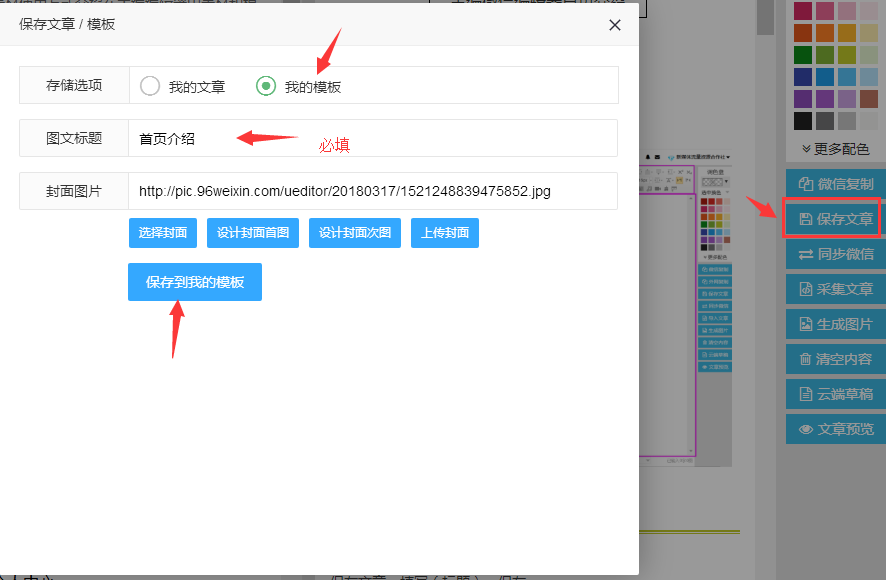Click the 封面图片 label
This screenshot has height=580, width=886.
point(74,192)
